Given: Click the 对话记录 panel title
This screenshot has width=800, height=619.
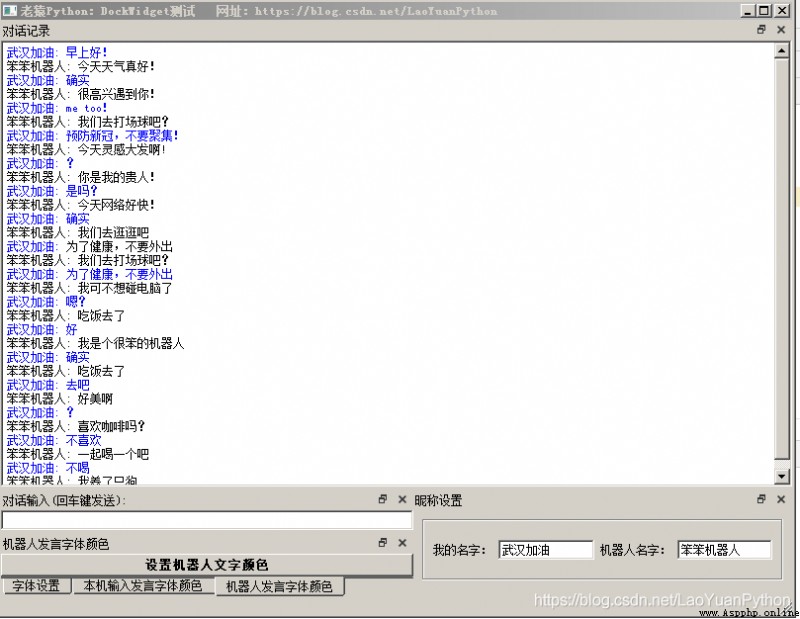Looking at the screenshot, I should point(26,31).
